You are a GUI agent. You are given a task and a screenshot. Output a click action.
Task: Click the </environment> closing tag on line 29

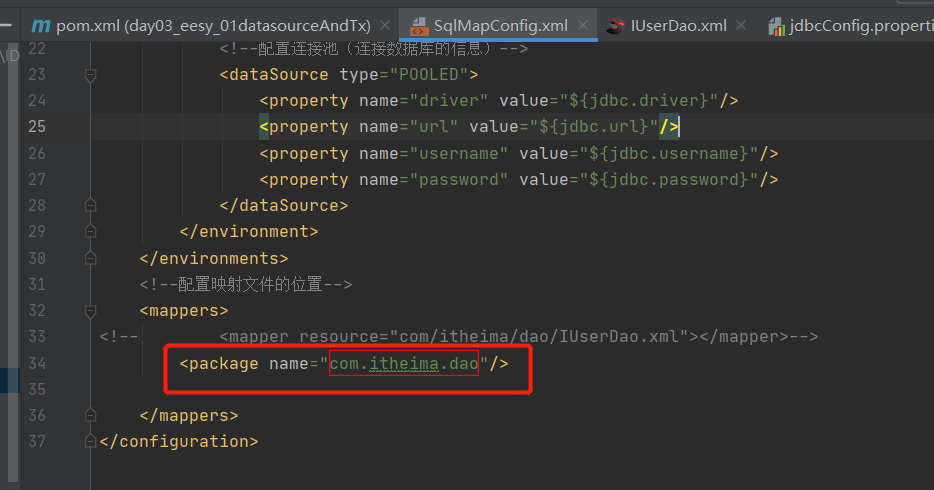tap(249, 231)
